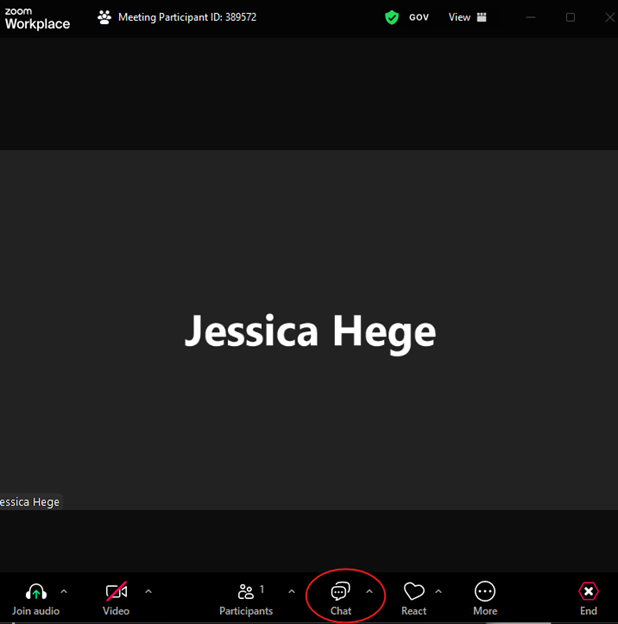Image resolution: width=618 pixels, height=624 pixels.
Task: Click the GOV label in the title bar
Action: click(x=419, y=17)
